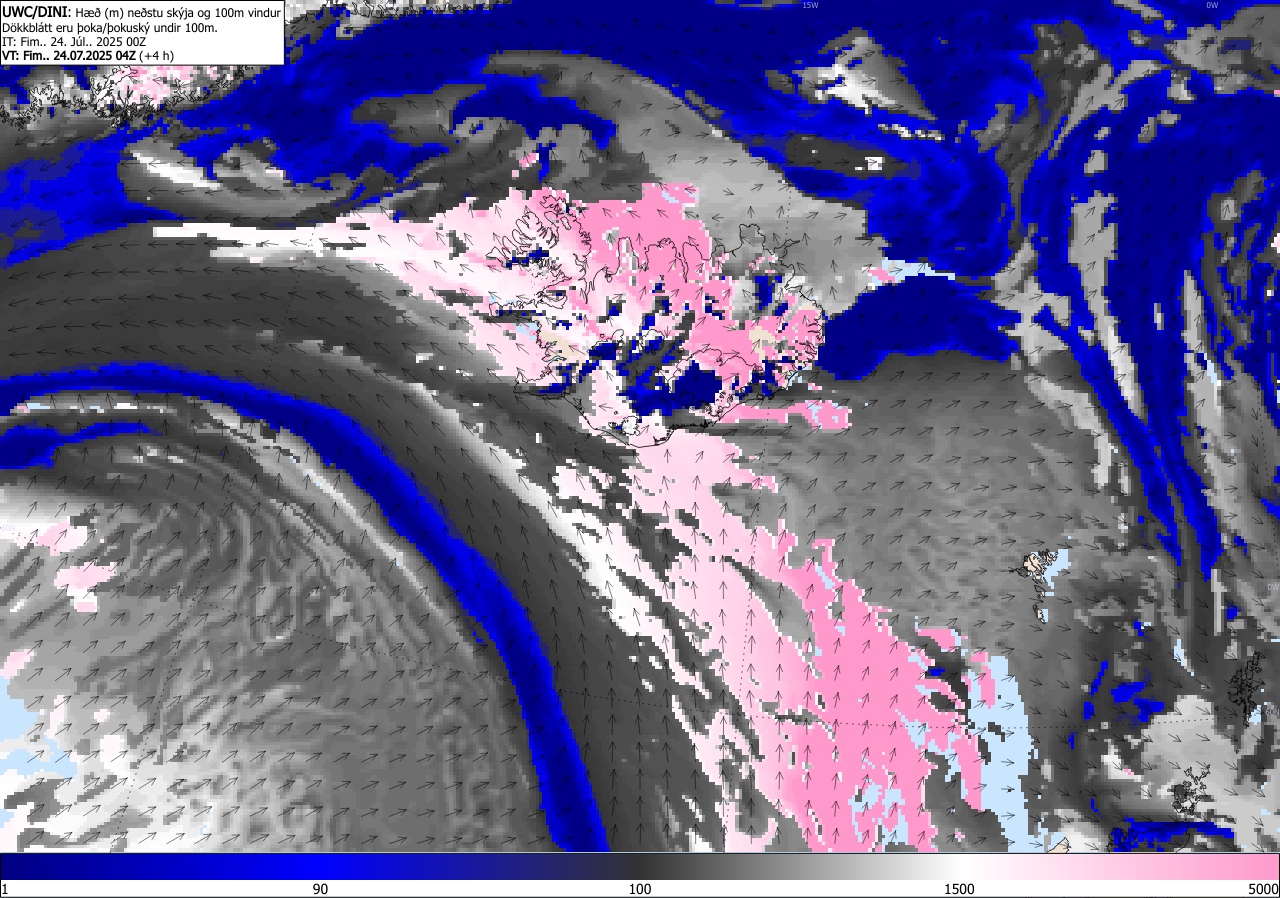Click the "1" minimum label of the scale
Image resolution: width=1280 pixels, height=898 pixels.
5,889
